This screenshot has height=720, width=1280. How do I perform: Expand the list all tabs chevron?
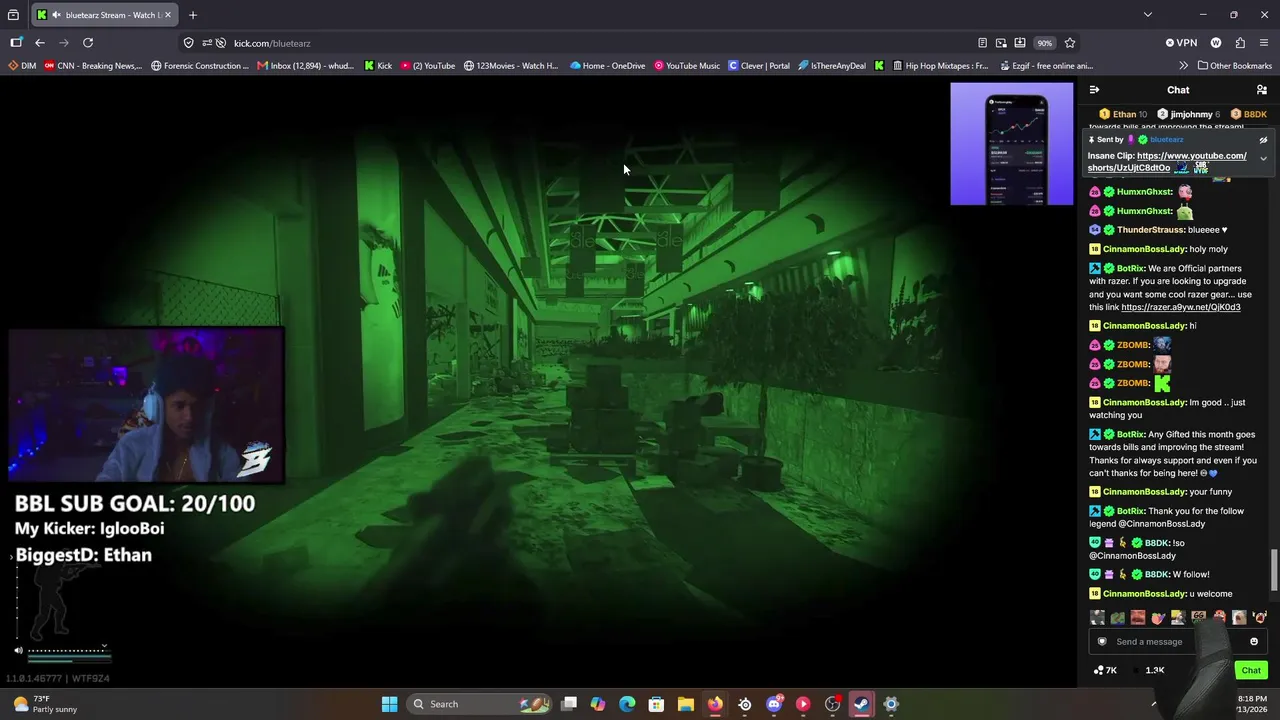pos(1147,15)
